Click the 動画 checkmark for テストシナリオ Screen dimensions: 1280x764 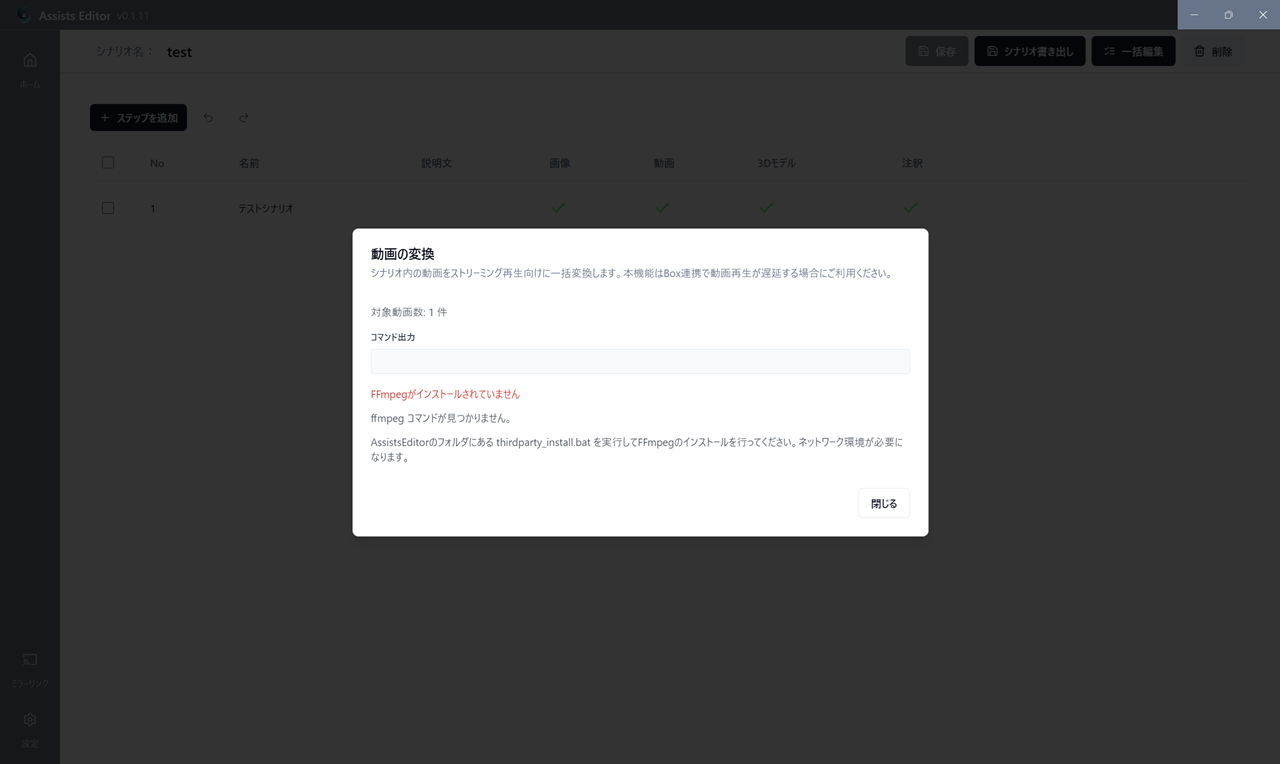click(663, 208)
